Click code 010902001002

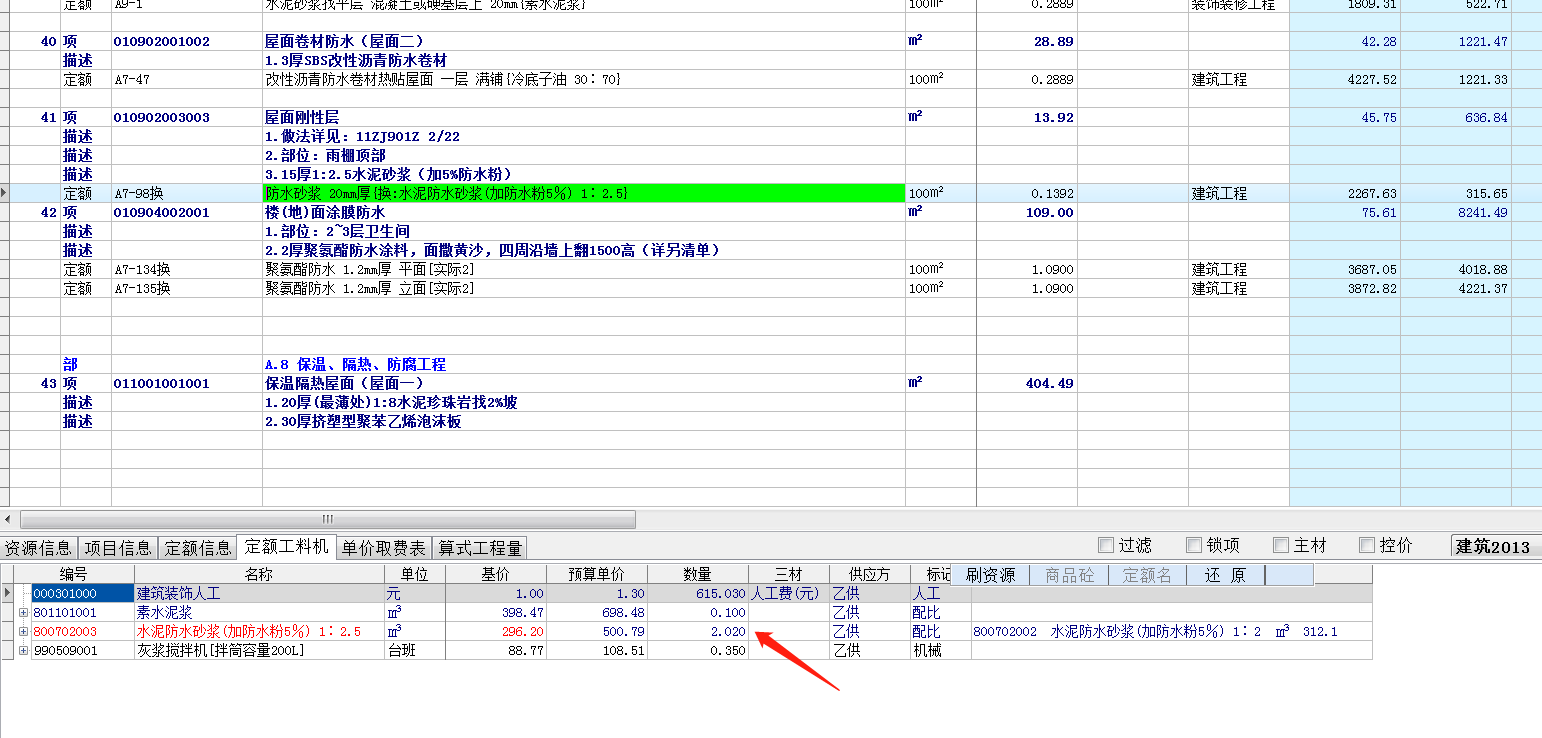point(162,42)
